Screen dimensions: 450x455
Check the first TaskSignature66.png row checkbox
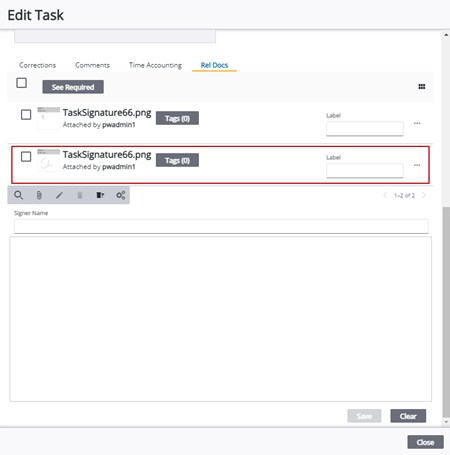(26, 115)
